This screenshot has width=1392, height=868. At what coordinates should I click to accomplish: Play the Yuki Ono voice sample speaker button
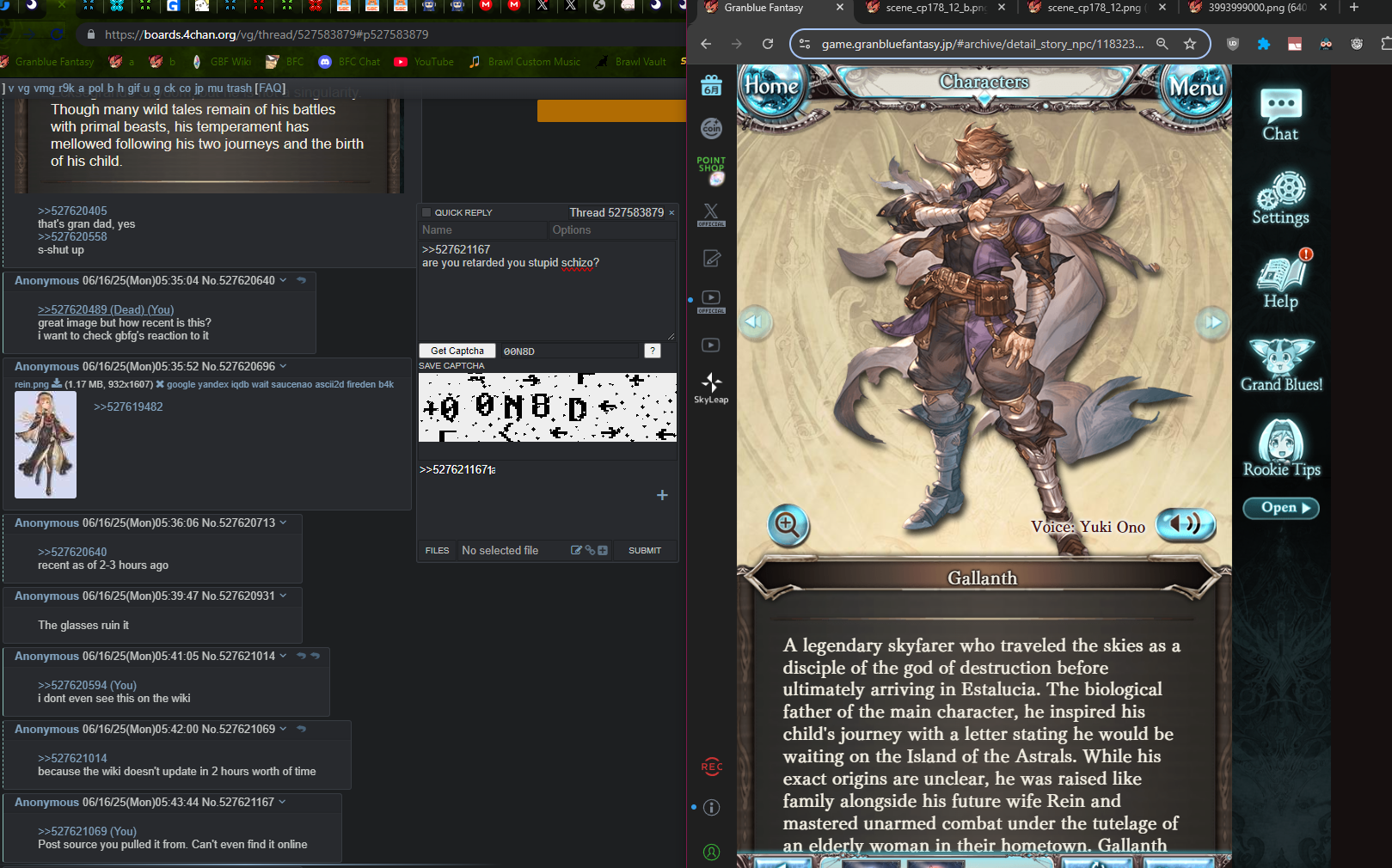(x=1185, y=524)
